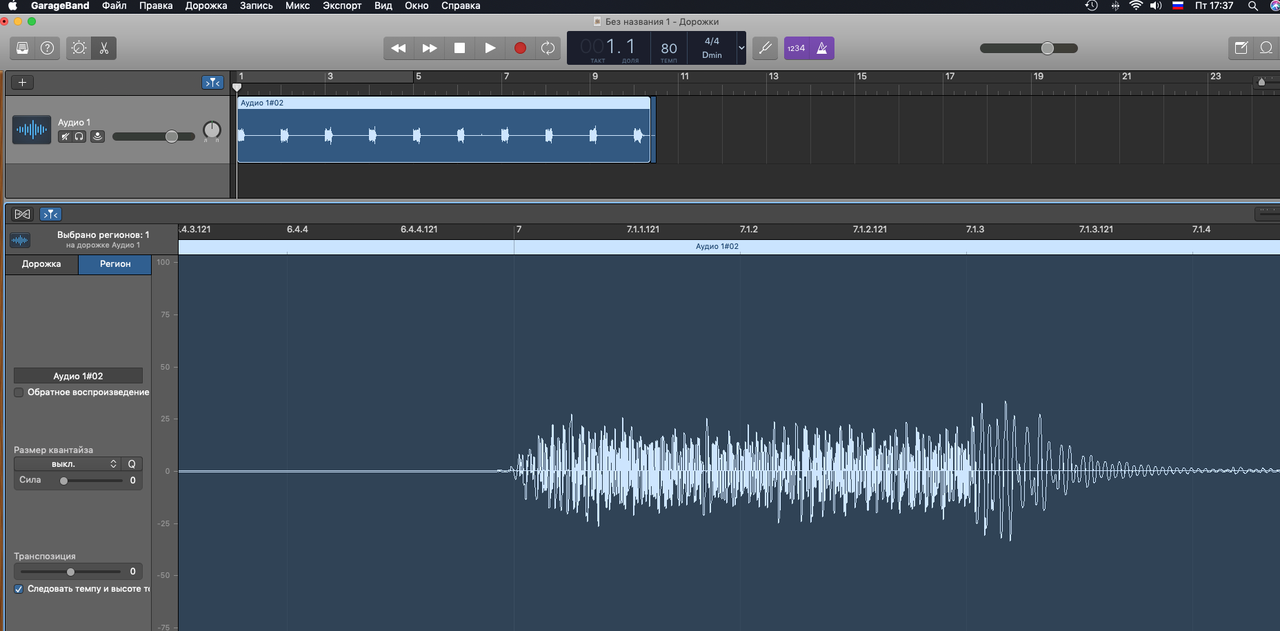
Task: Click the Аудио 1 pan knob
Action: 212,130
